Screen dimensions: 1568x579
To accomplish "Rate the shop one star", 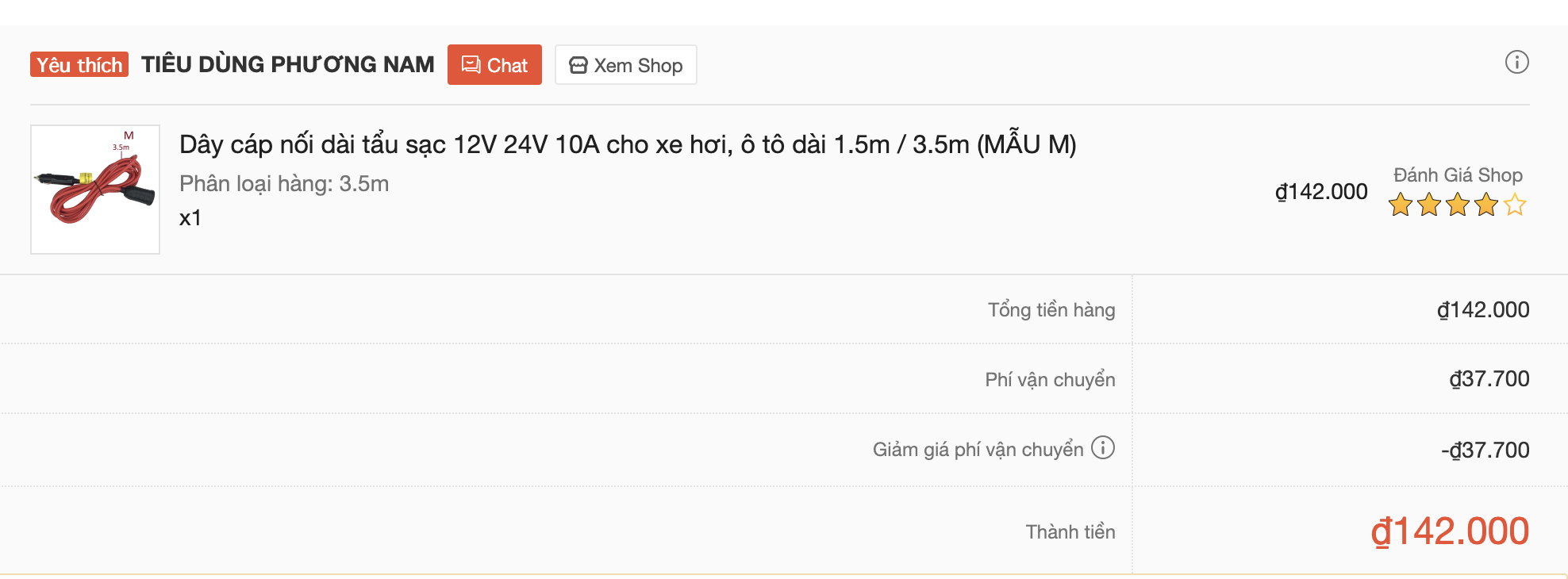I will 1401,205.
